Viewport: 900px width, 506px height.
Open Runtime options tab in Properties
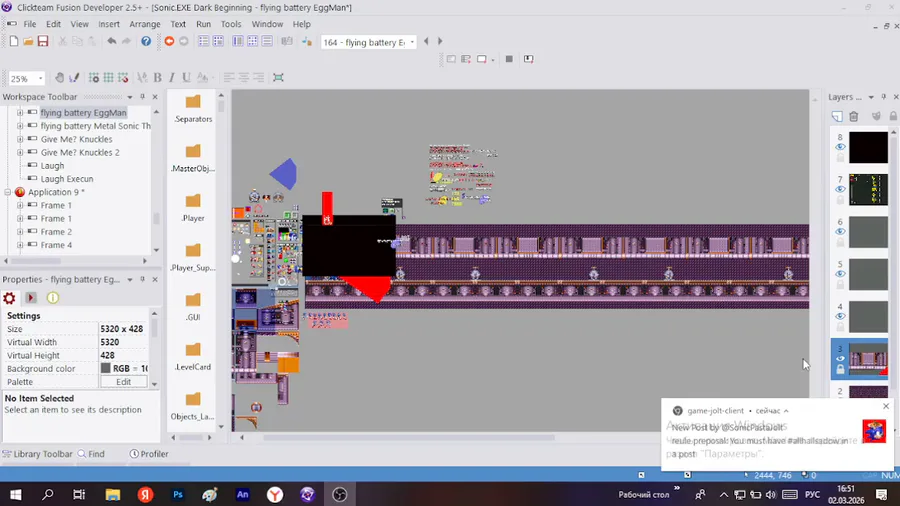[x=31, y=298]
